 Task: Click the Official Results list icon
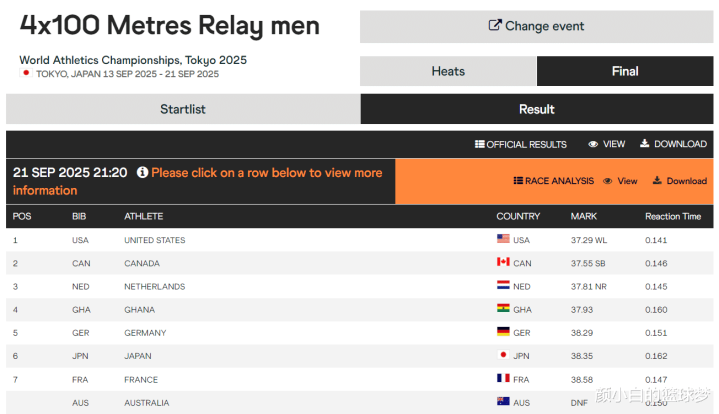pos(480,144)
